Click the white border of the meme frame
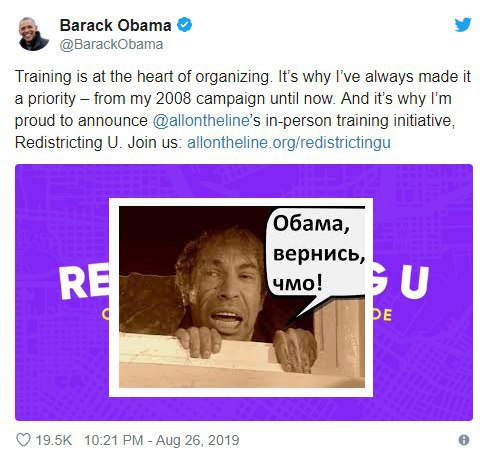 pos(241,202)
